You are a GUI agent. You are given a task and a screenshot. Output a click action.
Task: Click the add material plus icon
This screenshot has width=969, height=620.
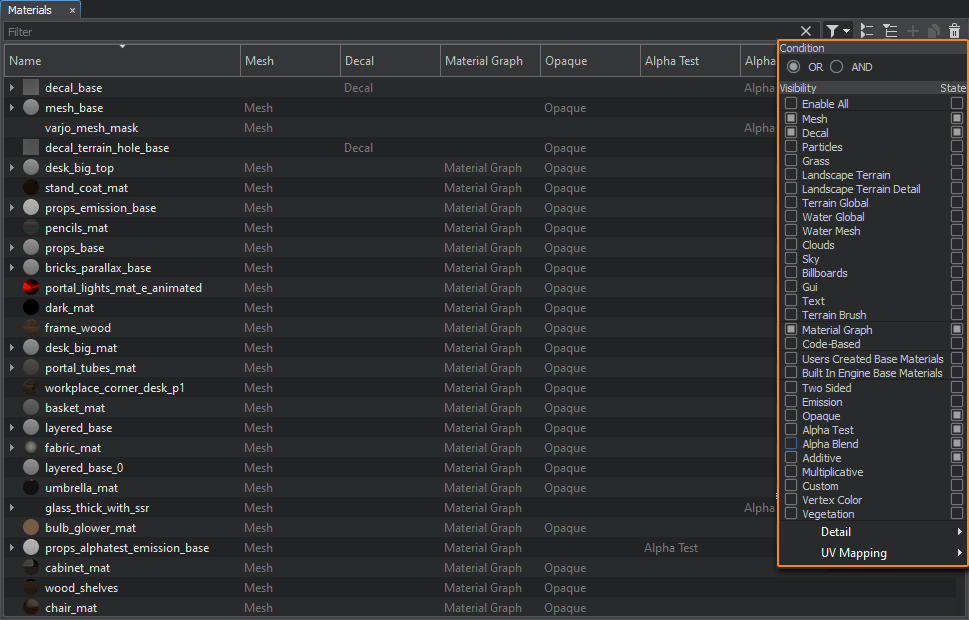(x=912, y=32)
